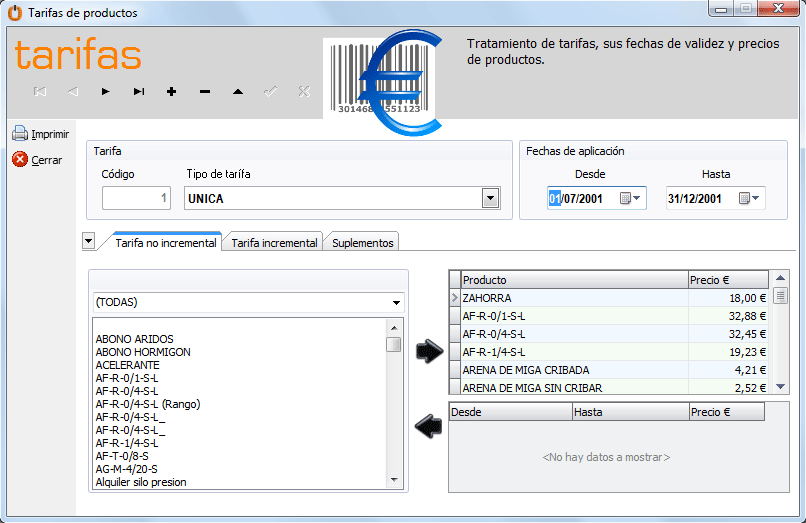Image resolution: width=806 pixels, height=523 pixels.
Task: Jump to last record button
Action: pyautogui.click(x=138, y=92)
